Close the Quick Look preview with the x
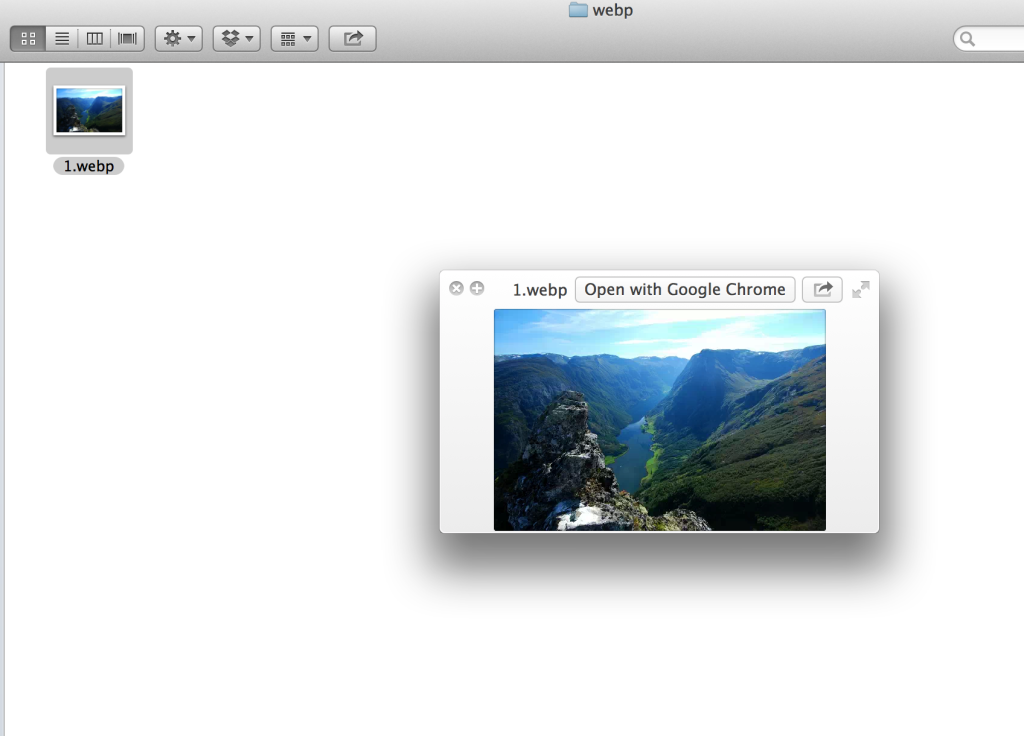 pos(456,288)
